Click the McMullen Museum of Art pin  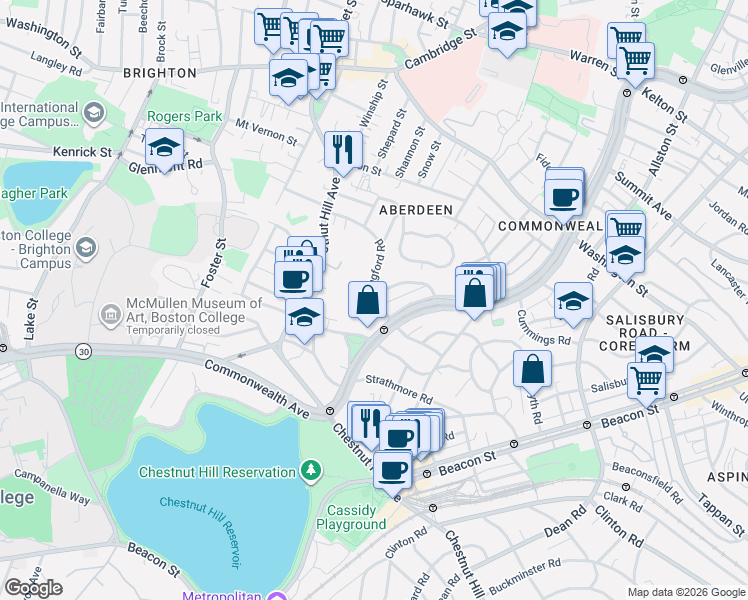[x=111, y=314]
